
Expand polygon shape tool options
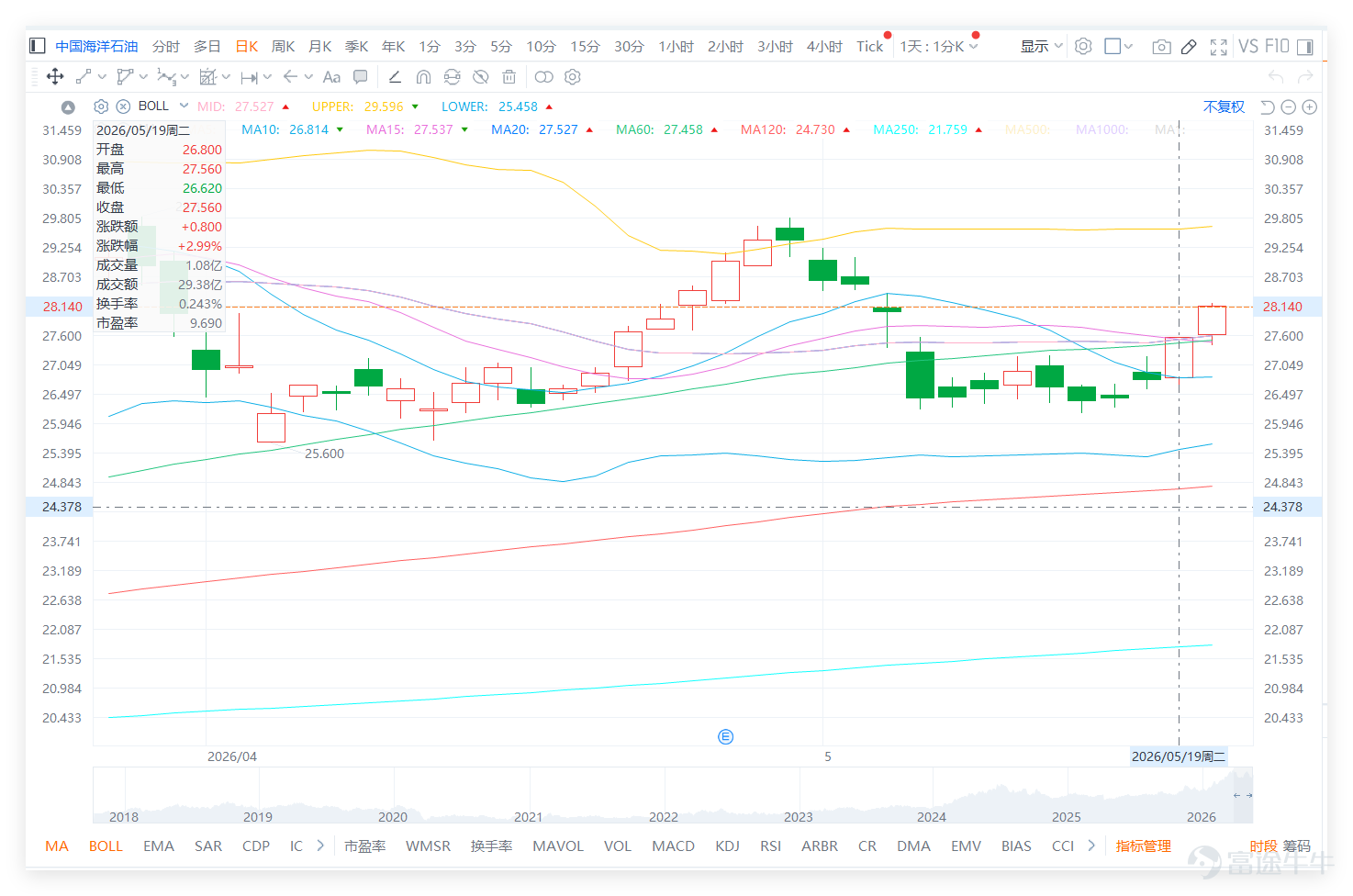tap(143, 77)
